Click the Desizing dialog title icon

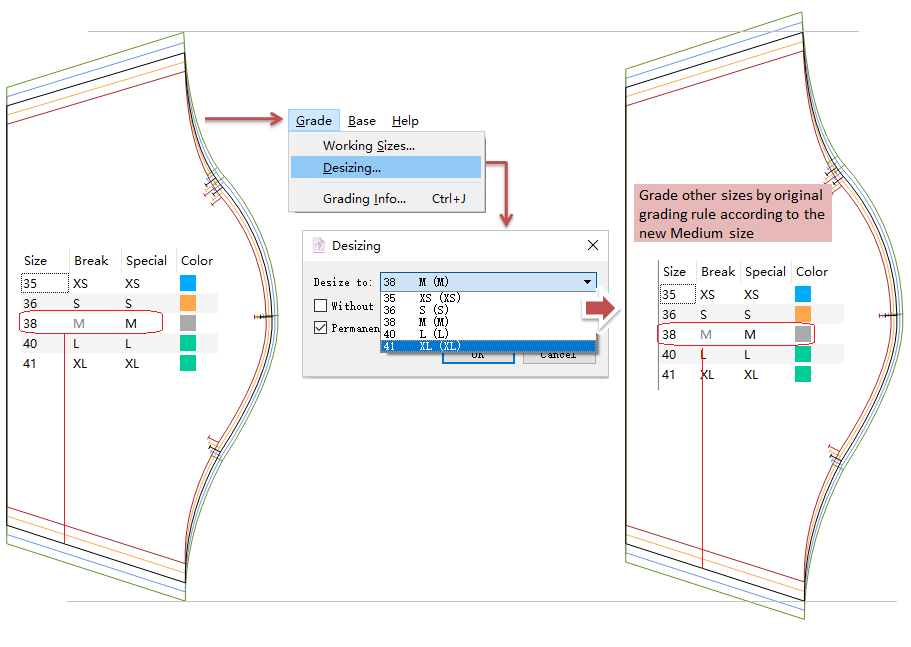pyautogui.click(x=319, y=245)
